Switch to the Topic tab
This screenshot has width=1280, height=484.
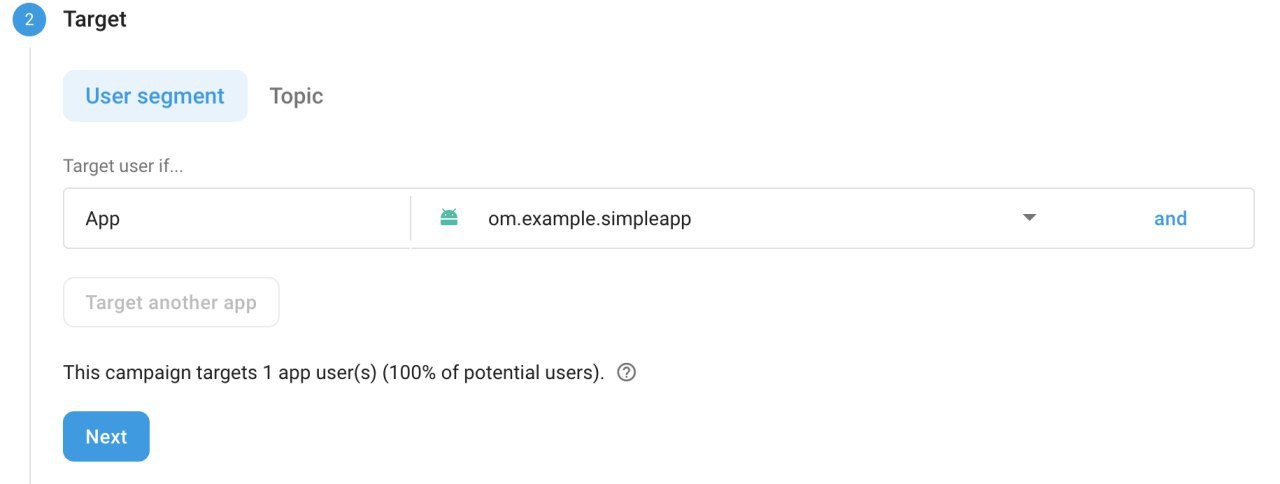296,96
